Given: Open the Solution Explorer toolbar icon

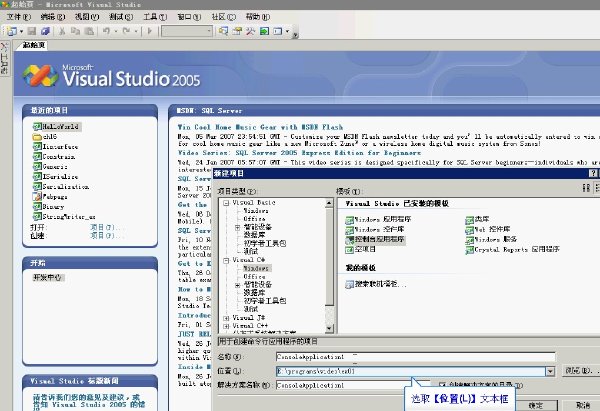Looking at the screenshot, I should pos(223,31).
